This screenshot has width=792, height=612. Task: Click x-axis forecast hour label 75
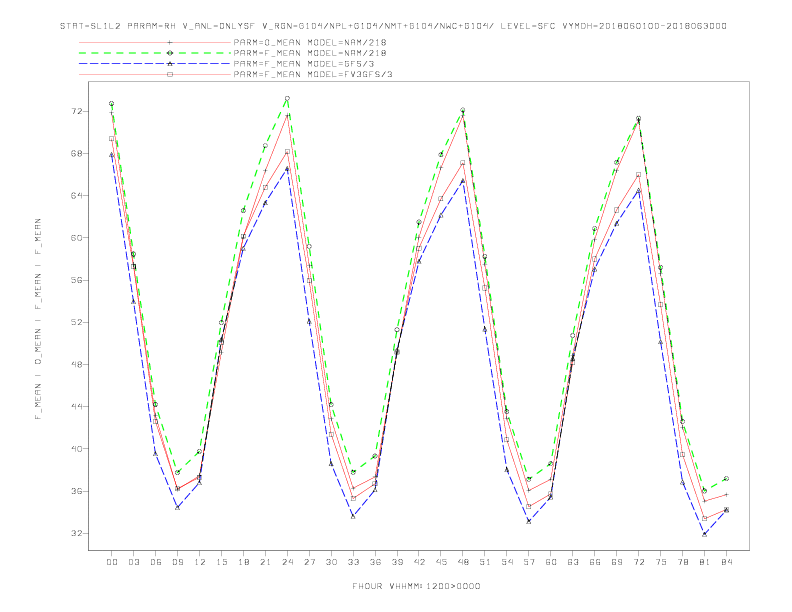[661, 562]
